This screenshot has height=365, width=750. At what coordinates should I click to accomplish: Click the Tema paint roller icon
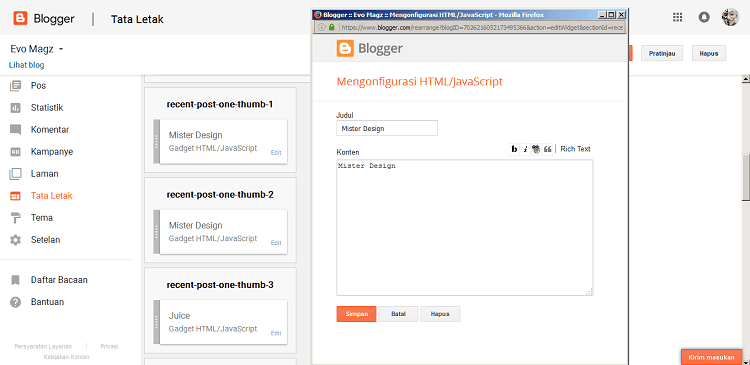click(x=16, y=218)
